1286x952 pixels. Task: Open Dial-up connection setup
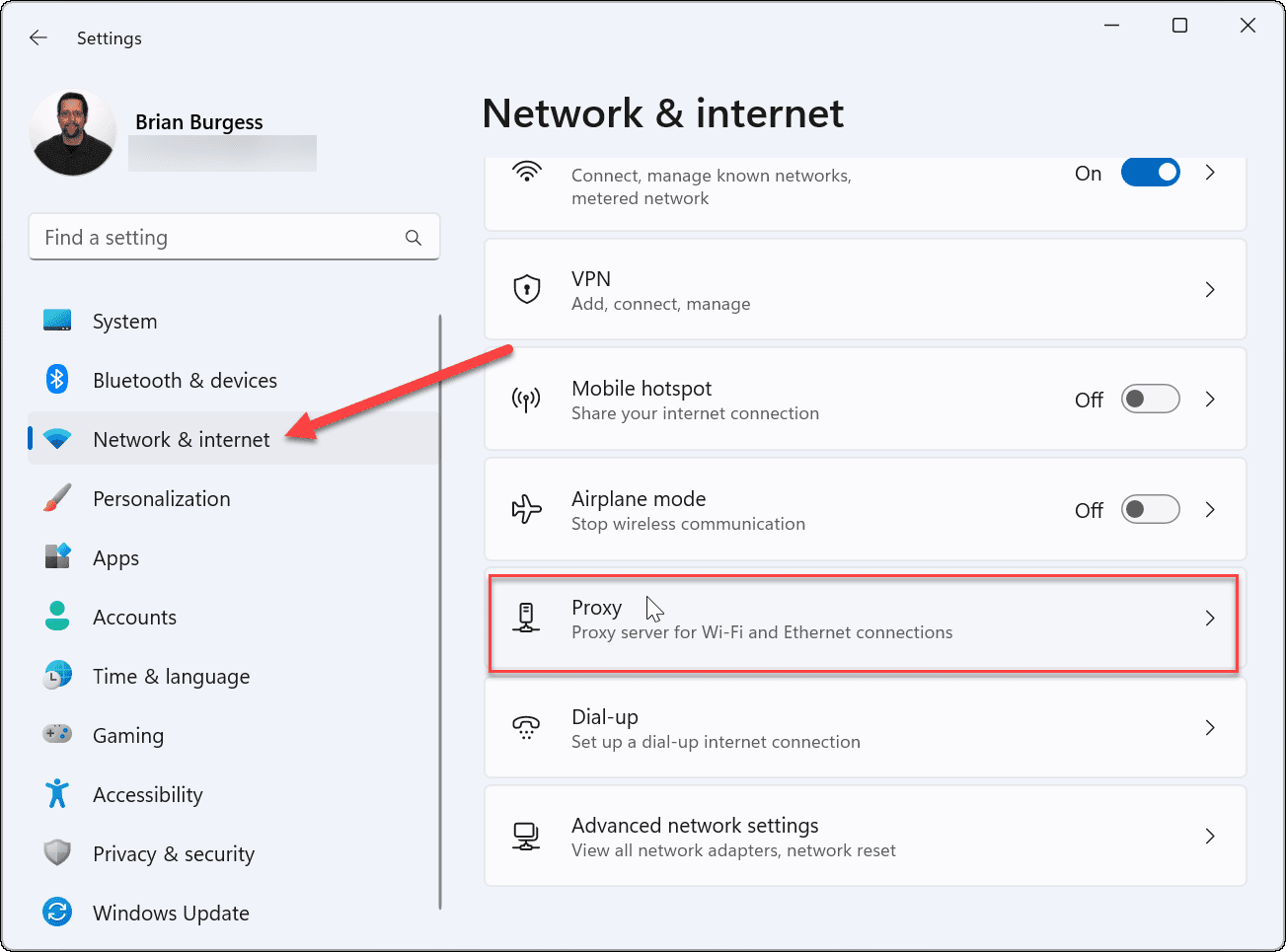866,727
